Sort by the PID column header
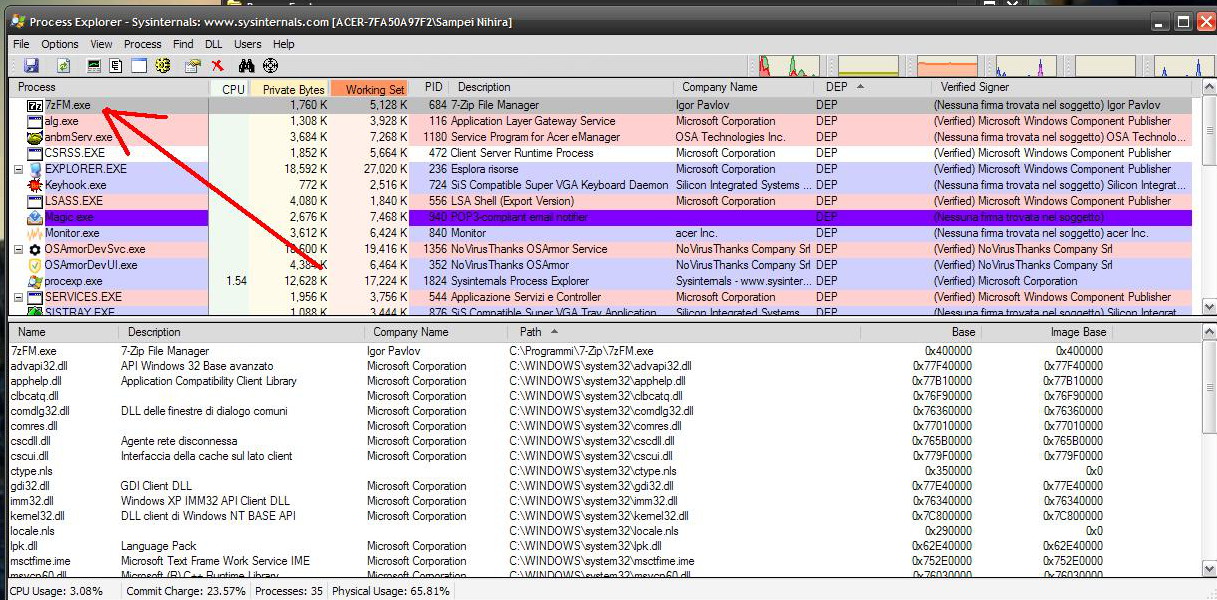Image resolution: width=1217 pixels, height=600 pixels. (x=430, y=88)
